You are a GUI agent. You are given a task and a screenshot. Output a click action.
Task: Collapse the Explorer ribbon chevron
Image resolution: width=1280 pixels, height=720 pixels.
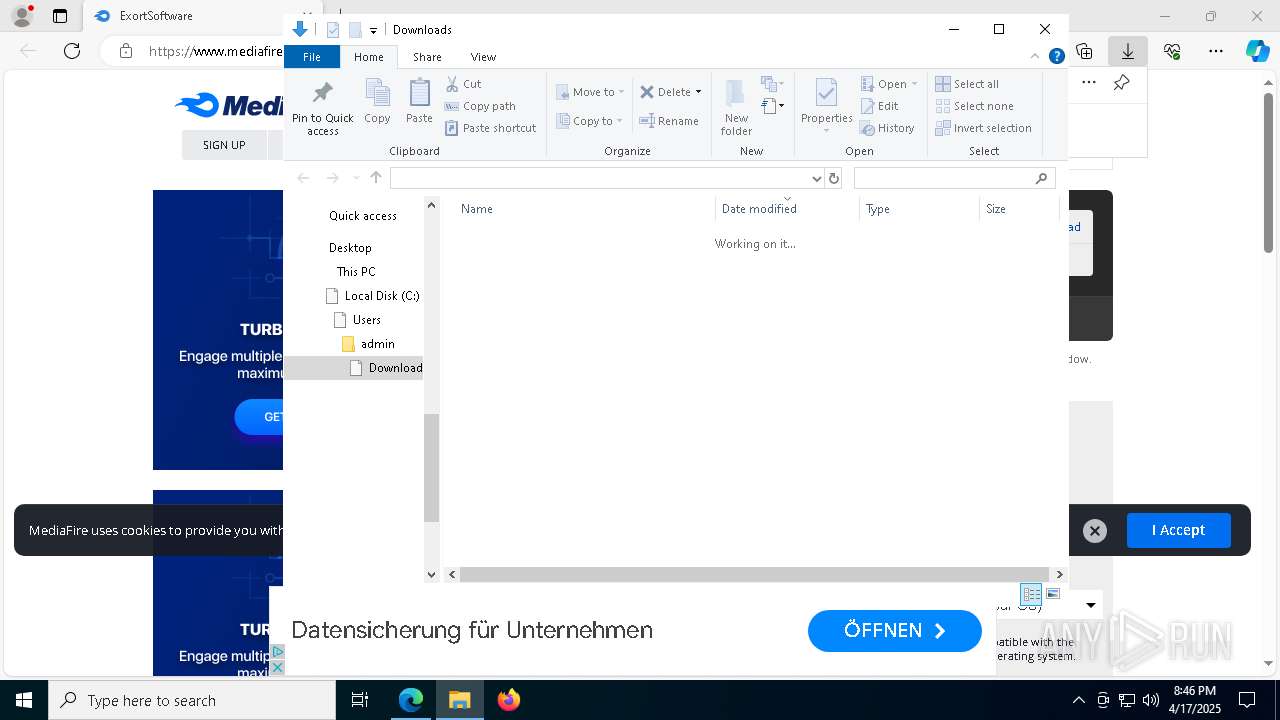click(1035, 56)
